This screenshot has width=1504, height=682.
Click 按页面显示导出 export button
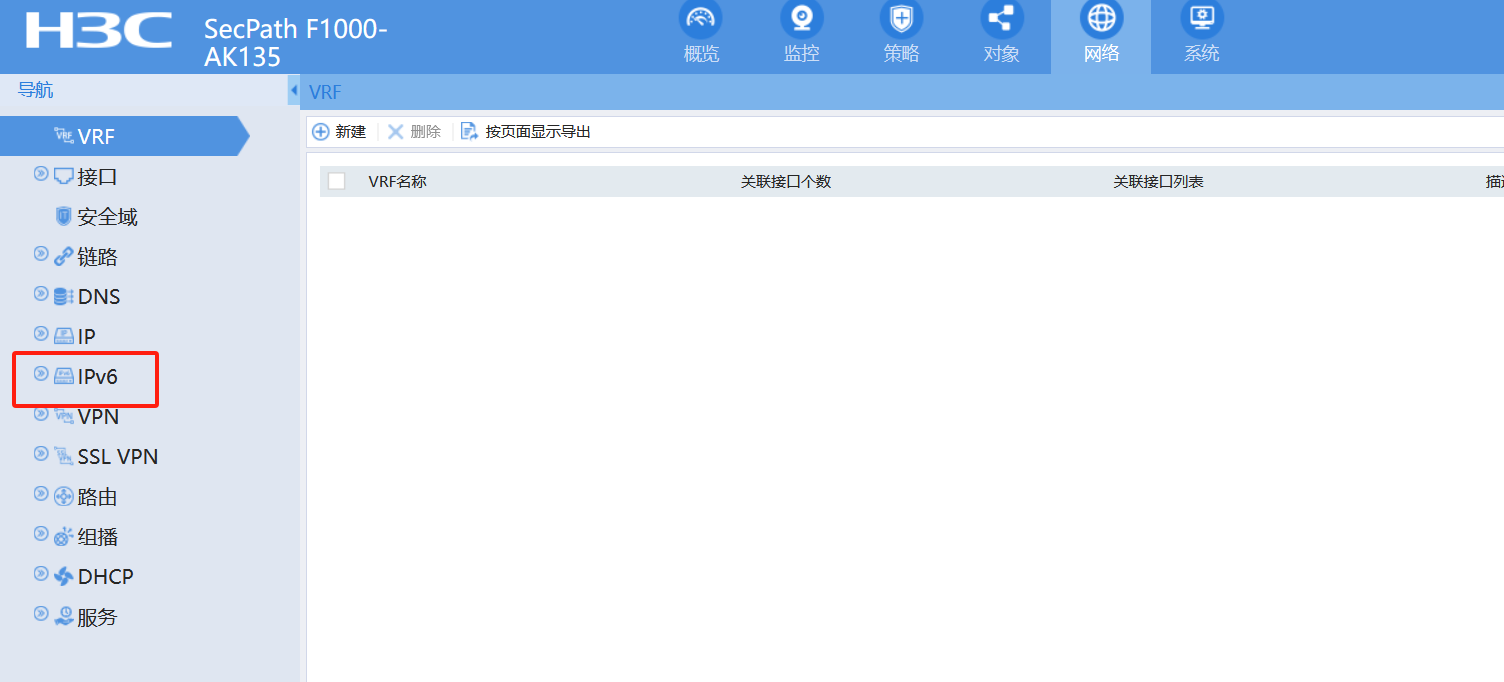pyautogui.click(x=538, y=132)
